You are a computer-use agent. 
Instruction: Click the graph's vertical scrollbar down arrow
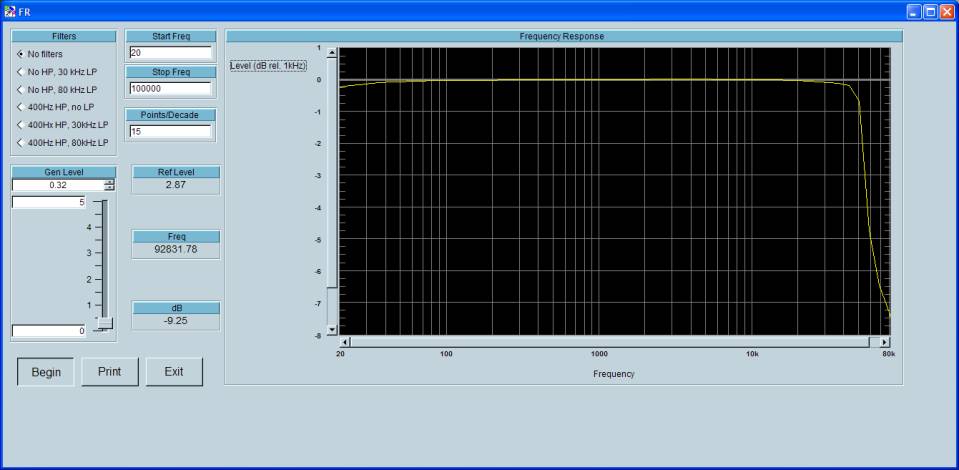point(332,329)
